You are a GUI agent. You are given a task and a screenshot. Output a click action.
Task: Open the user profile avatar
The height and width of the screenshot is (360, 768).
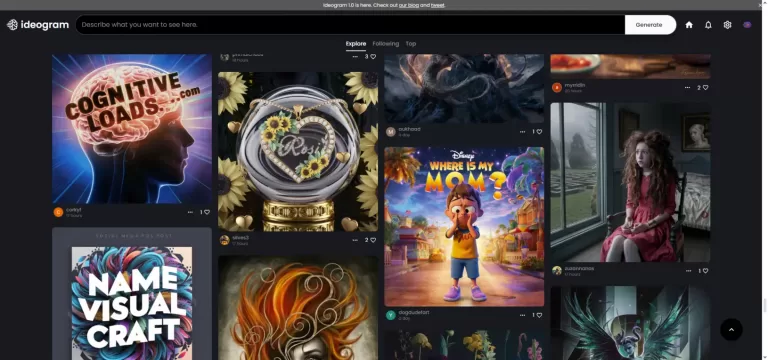coord(747,25)
